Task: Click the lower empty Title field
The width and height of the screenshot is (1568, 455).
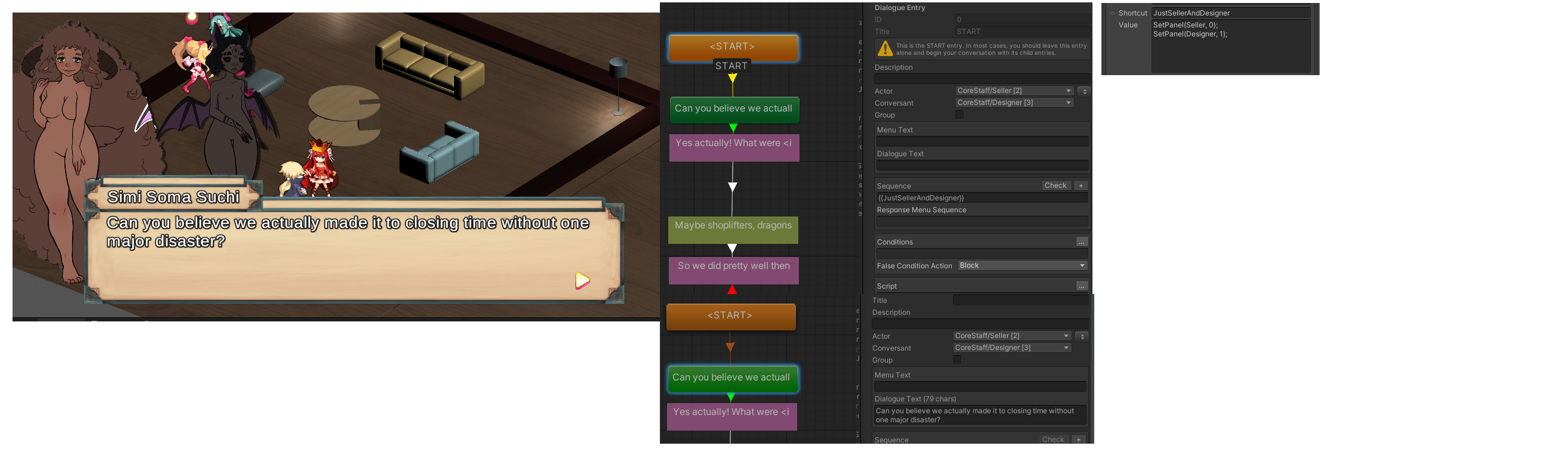Action: click(x=1020, y=301)
